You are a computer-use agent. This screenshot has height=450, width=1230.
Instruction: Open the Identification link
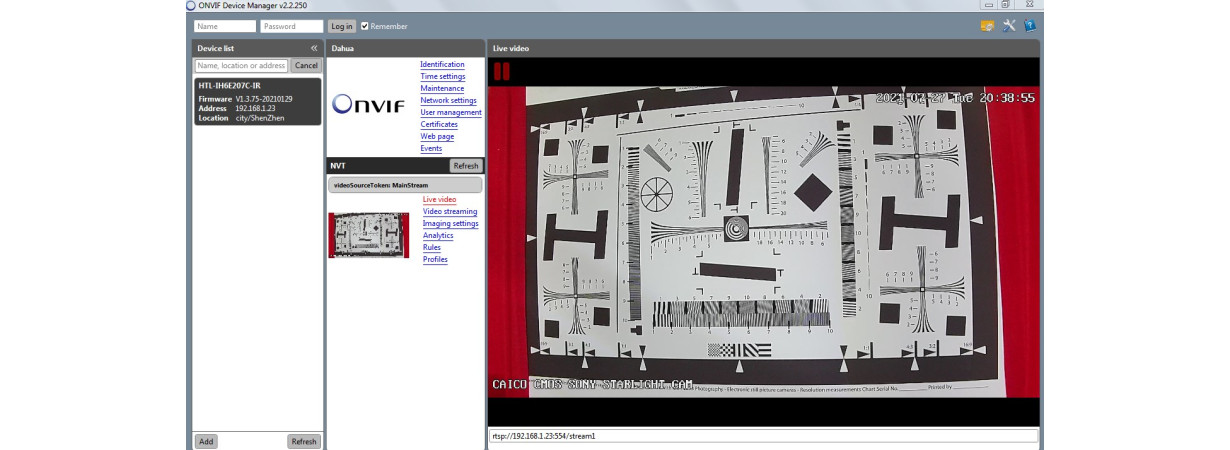[x=442, y=64]
